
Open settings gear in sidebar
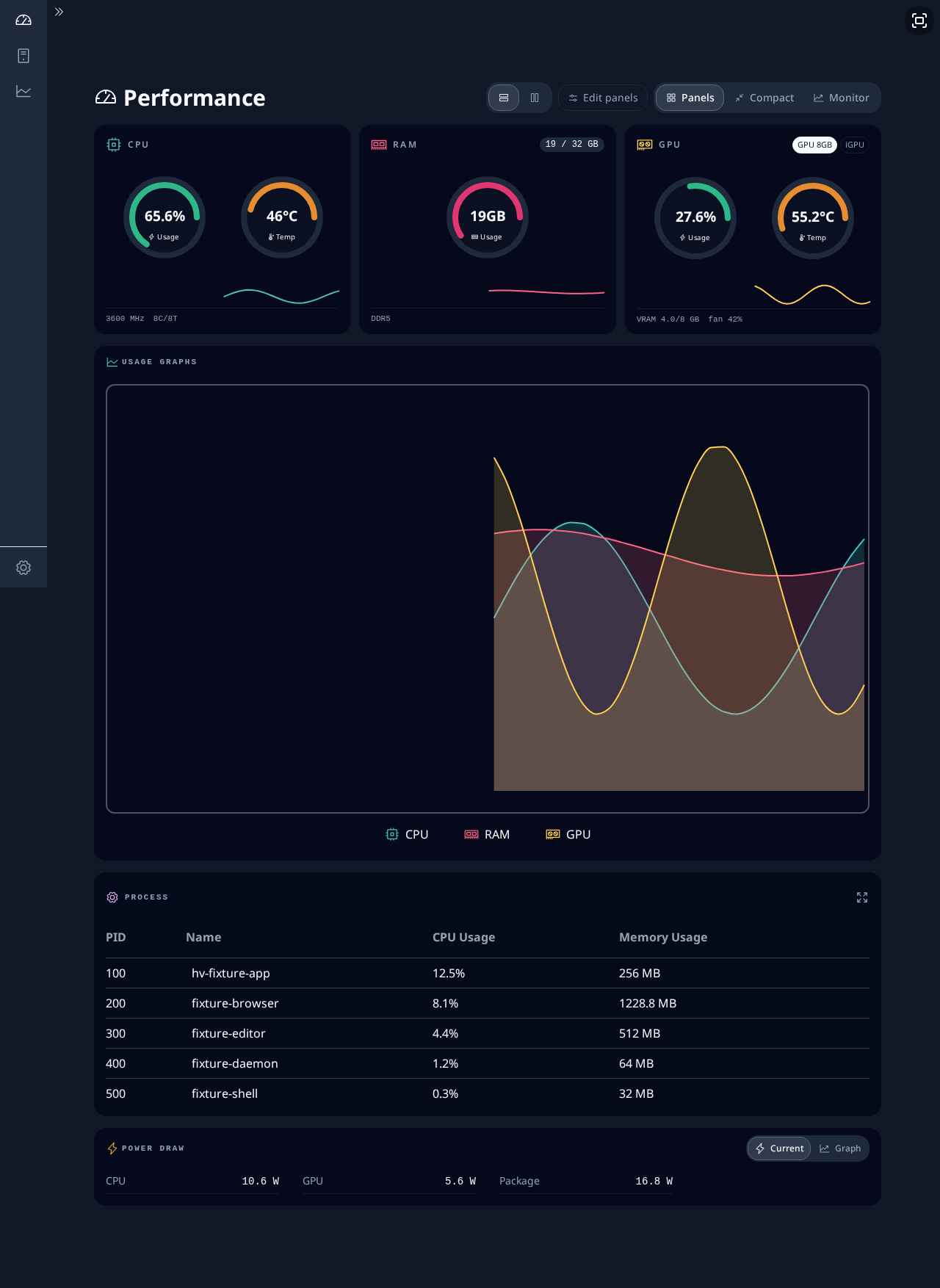point(23,568)
